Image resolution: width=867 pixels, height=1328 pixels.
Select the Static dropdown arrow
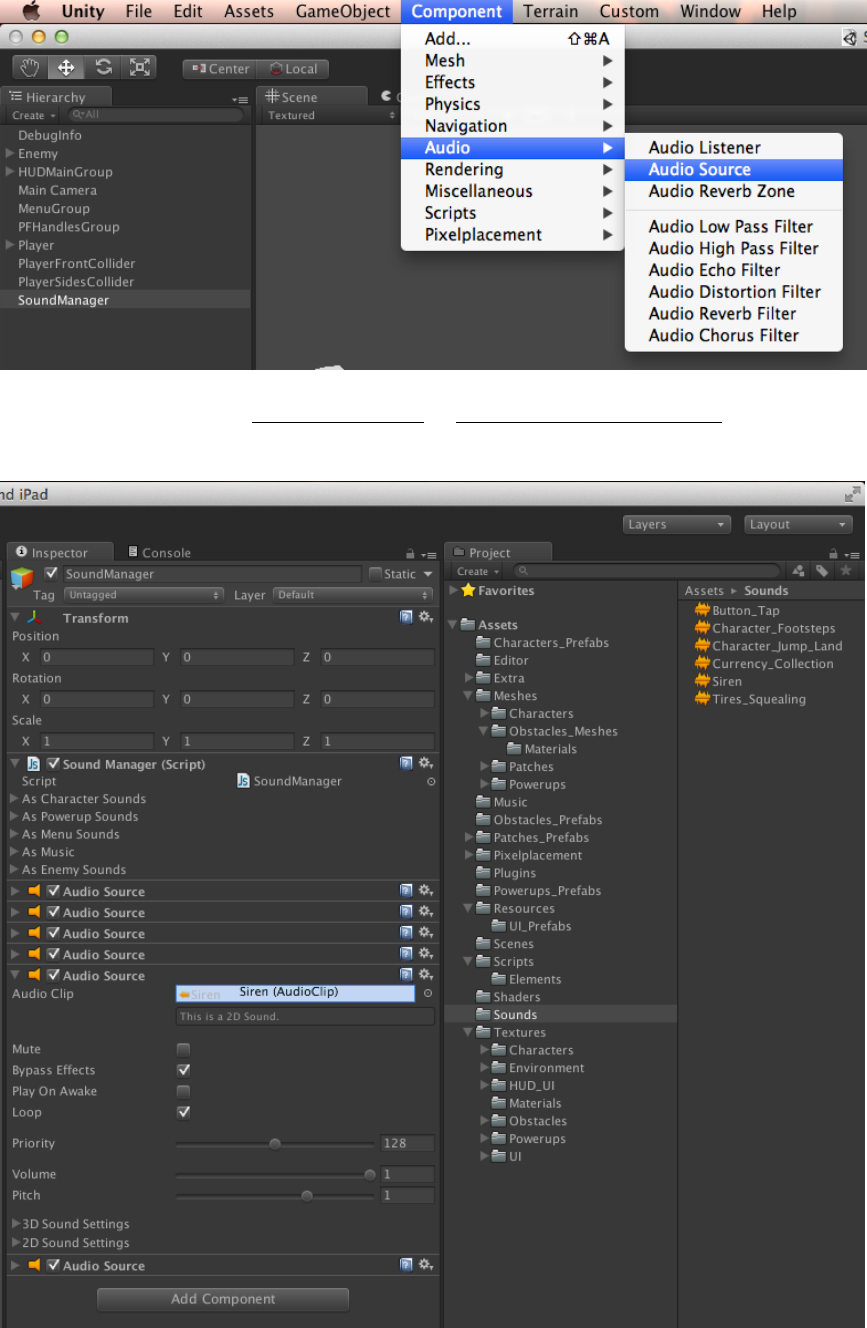428,574
